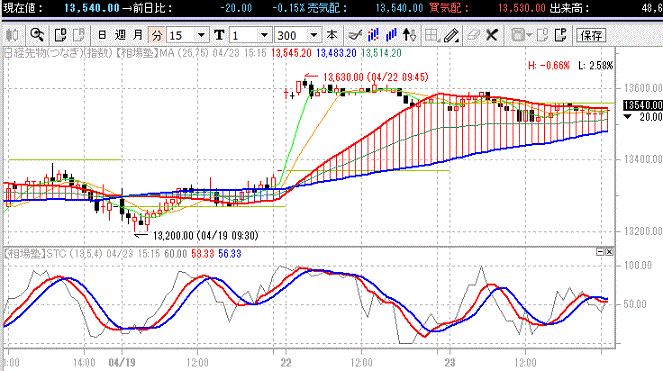Click the greyed document icon before P page
This screenshot has width=663, height=371.
542,35
